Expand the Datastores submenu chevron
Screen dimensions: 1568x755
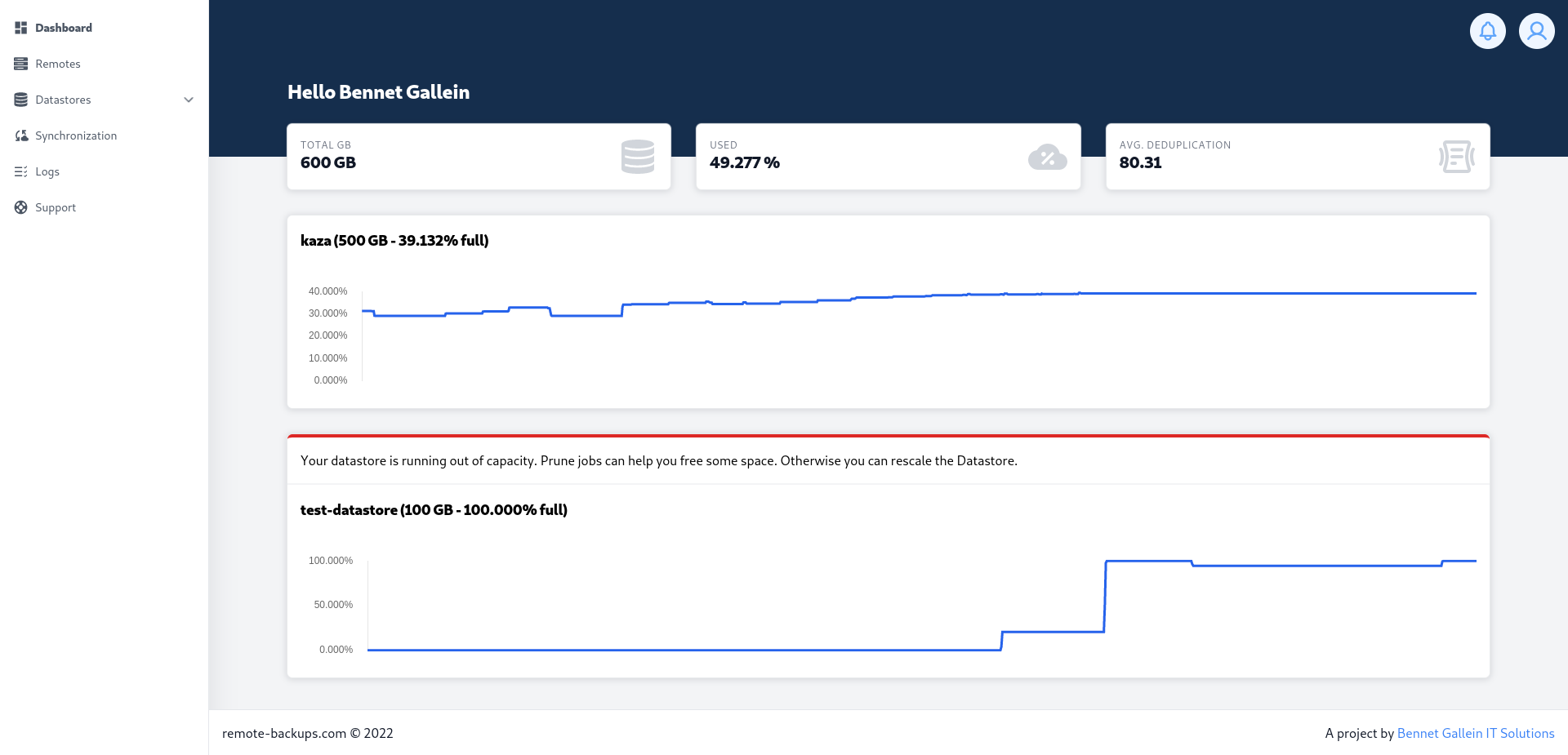[x=189, y=100]
